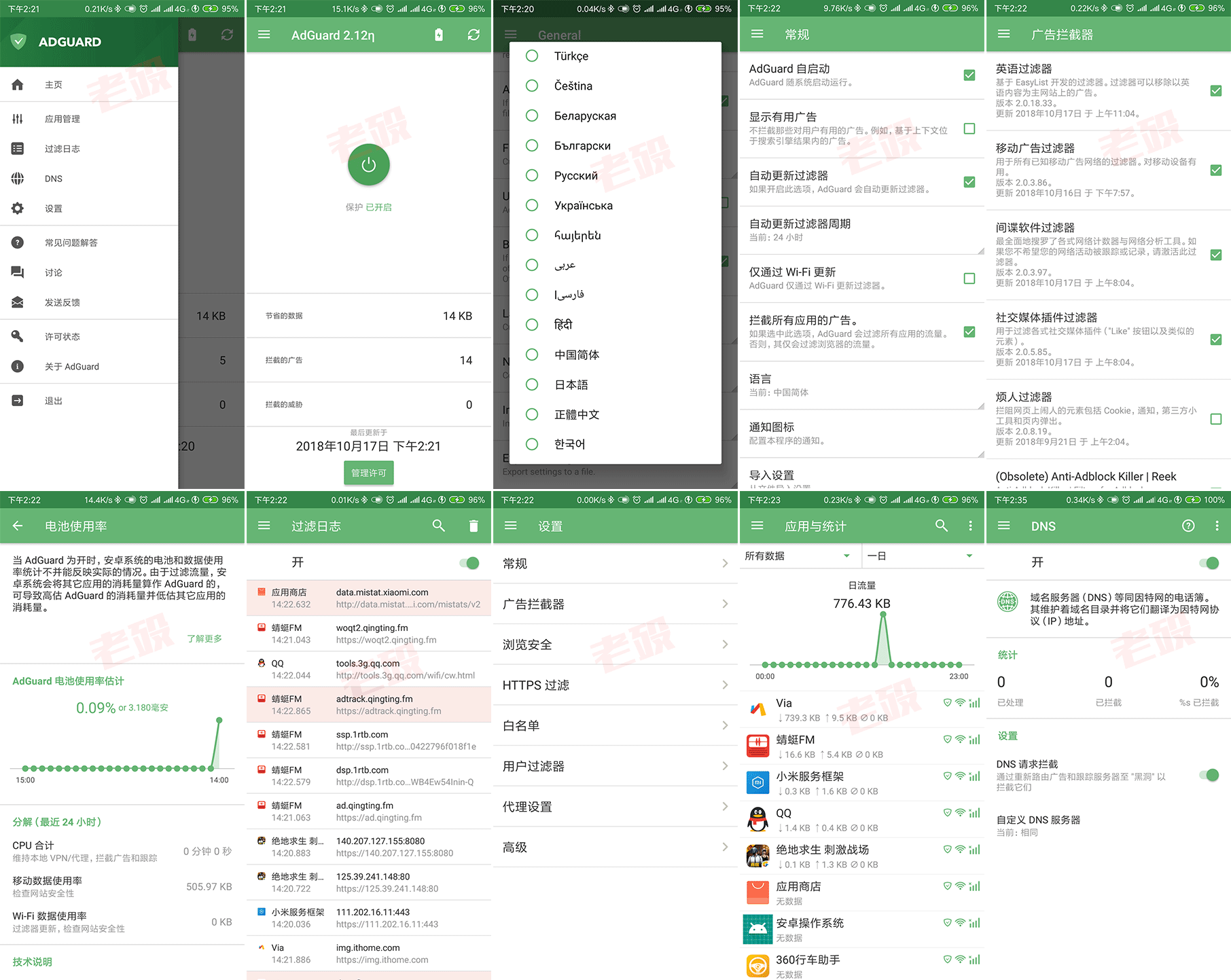Expand 广告拦截器 settings row chevron
This screenshot has height=980, width=1231.
tap(726, 604)
